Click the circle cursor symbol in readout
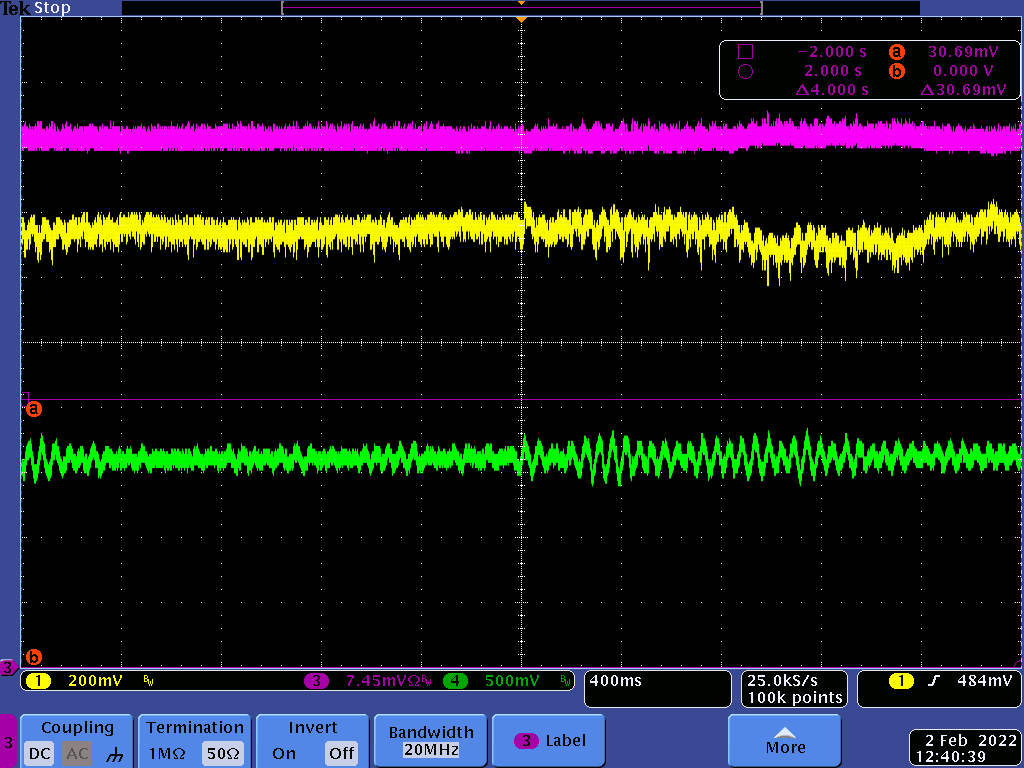Image resolution: width=1024 pixels, height=768 pixels. pyautogui.click(x=745, y=71)
